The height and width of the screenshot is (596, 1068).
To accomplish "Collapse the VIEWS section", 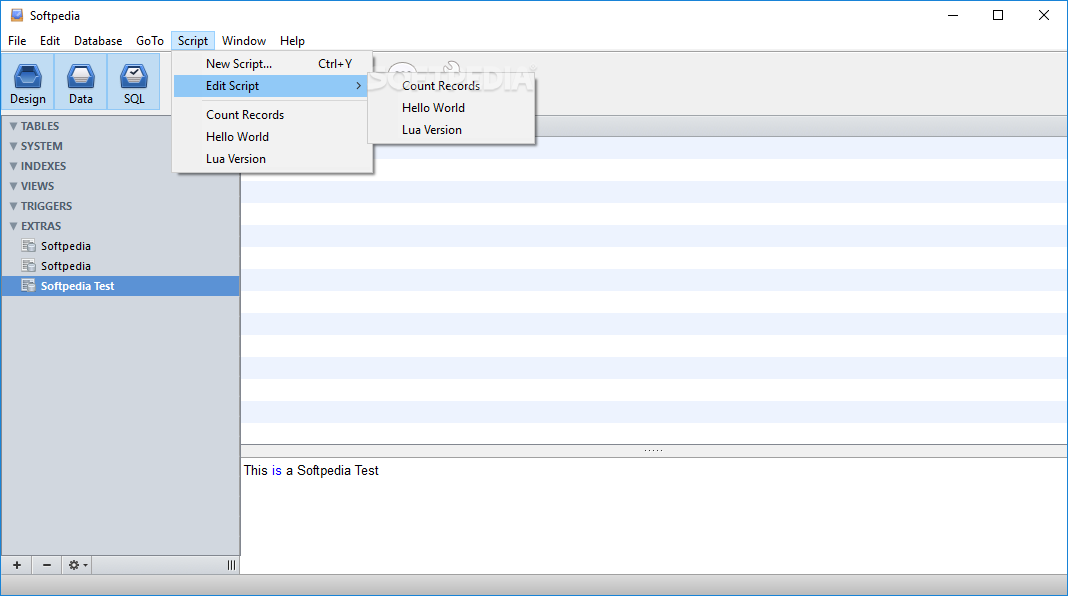I will point(13,186).
